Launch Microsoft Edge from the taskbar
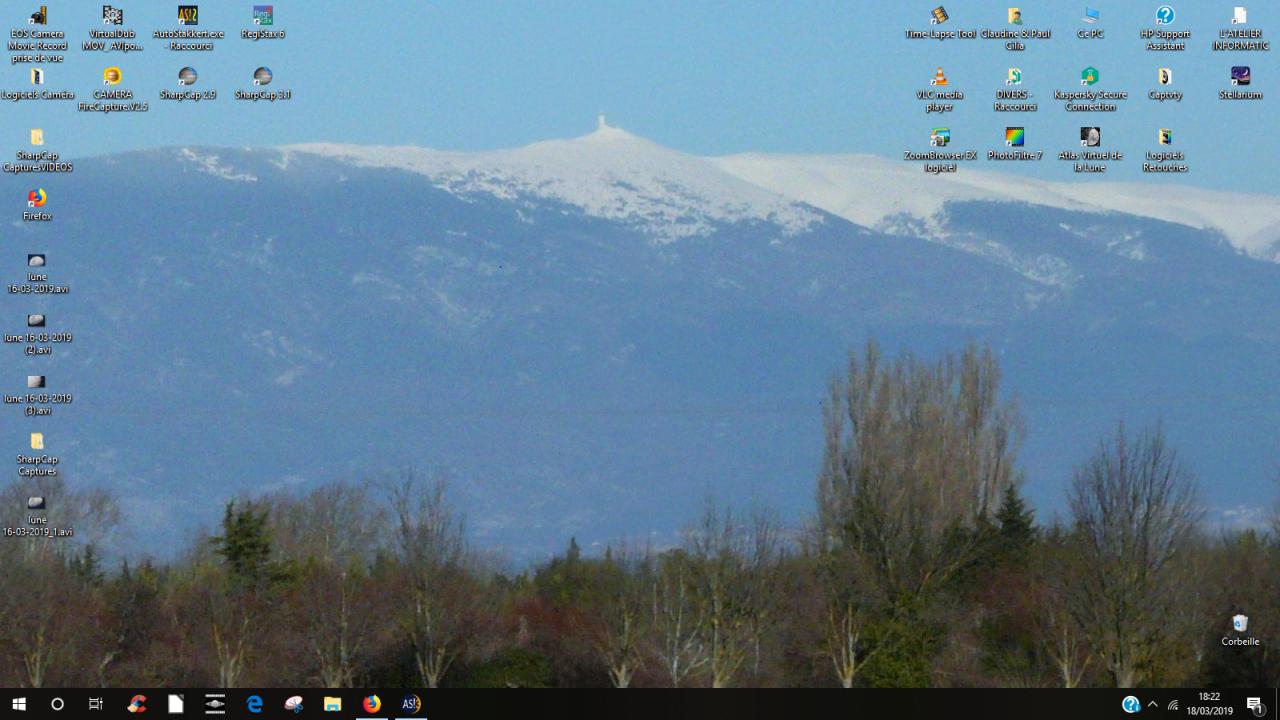Viewport: 1280px width, 720px height. point(254,704)
